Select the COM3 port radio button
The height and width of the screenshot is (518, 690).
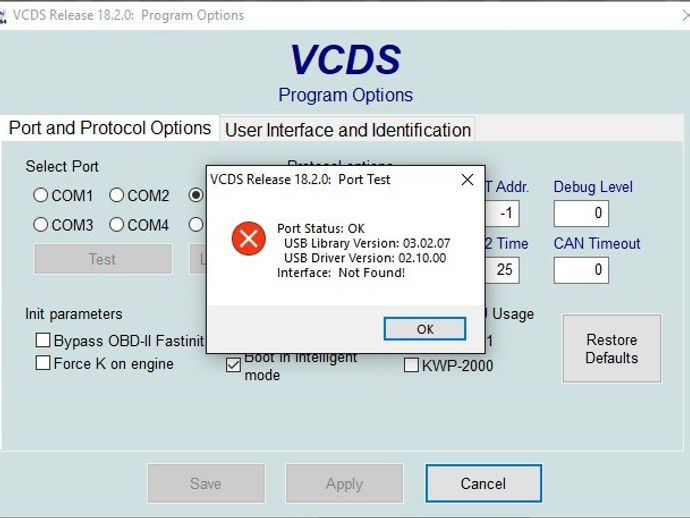pos(40,225)
